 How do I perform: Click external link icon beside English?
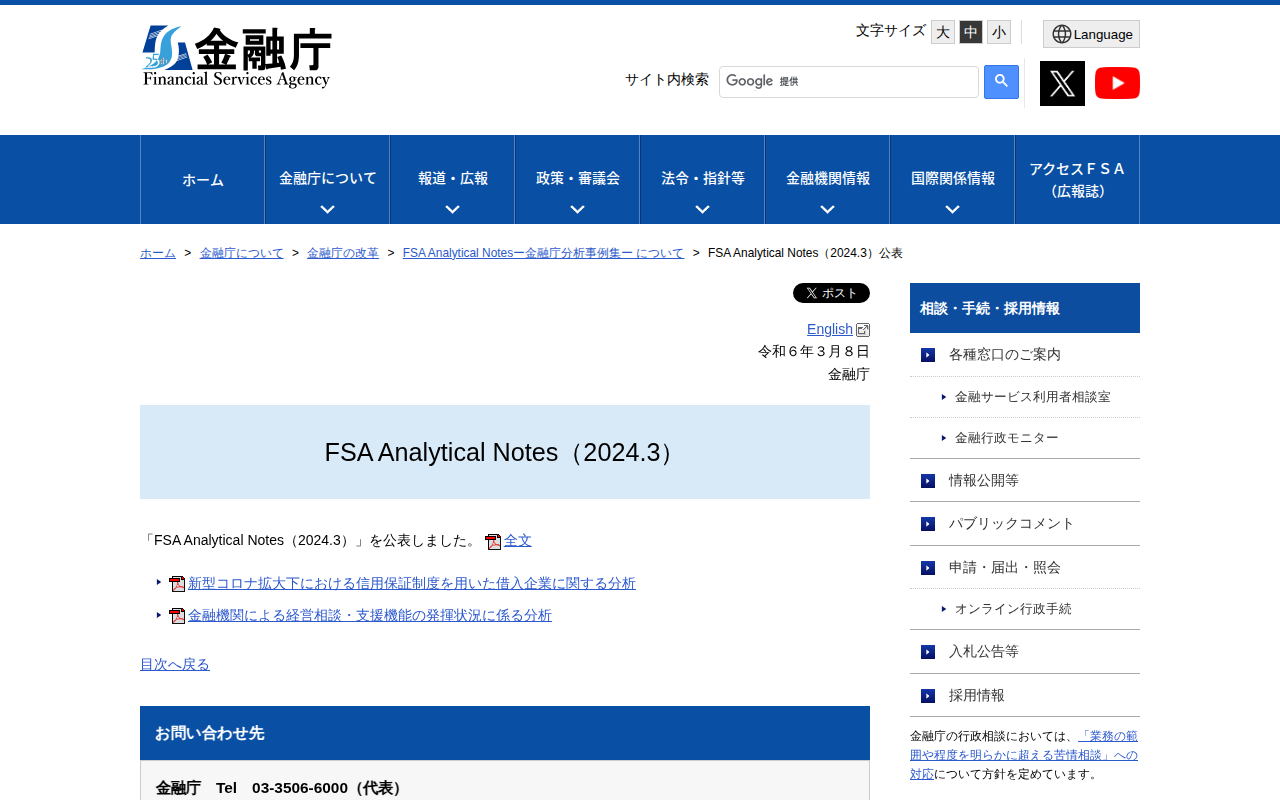(x=863, y=330)
